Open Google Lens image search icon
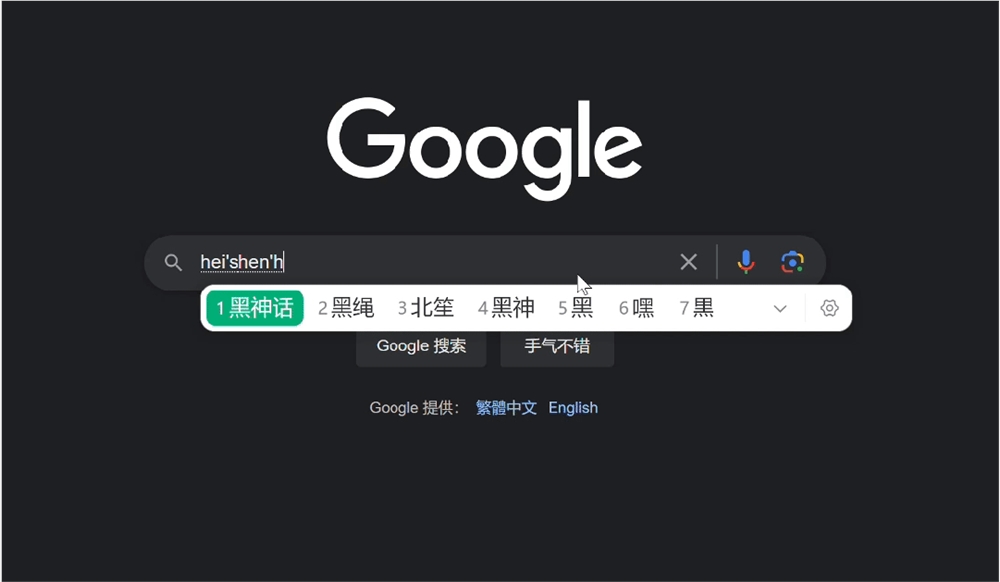This screenshot has width=1000, height=582. [793, 261]
